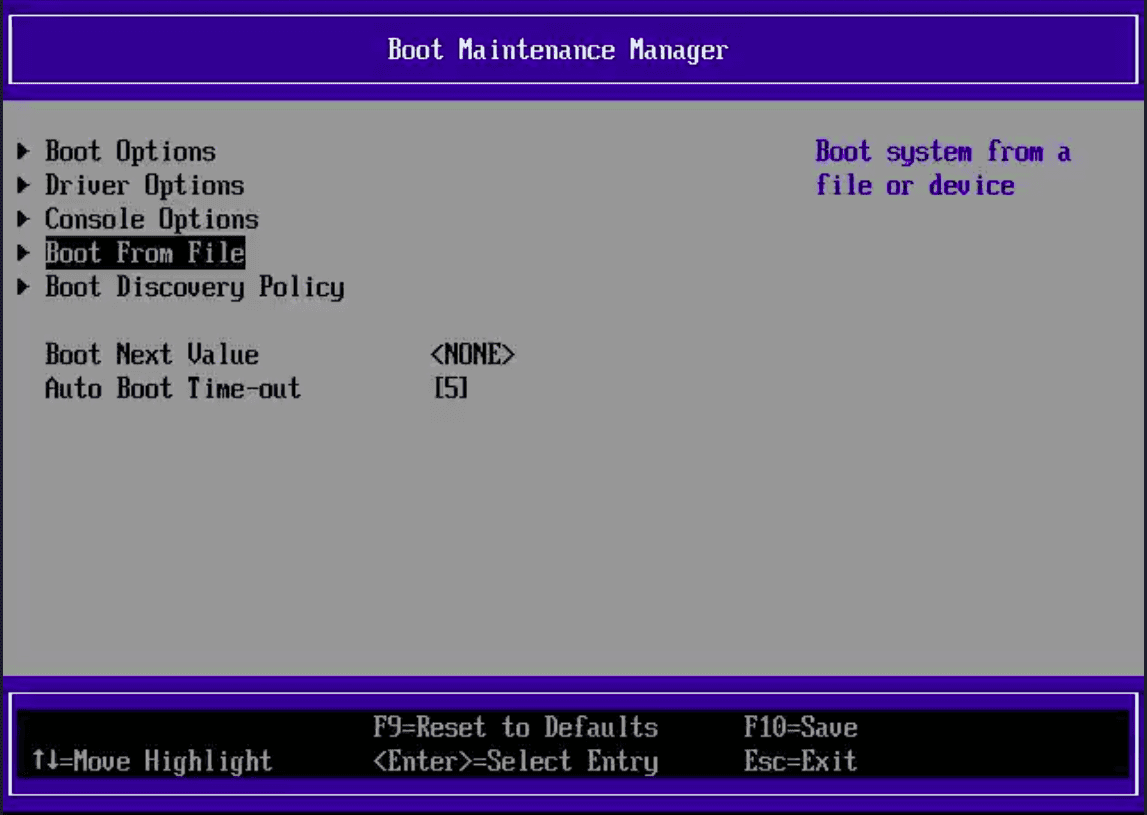This screenshot has width=1147, height=815.
Task: Click the Move Highlight arrows hint
Action: tap(151, 761)
